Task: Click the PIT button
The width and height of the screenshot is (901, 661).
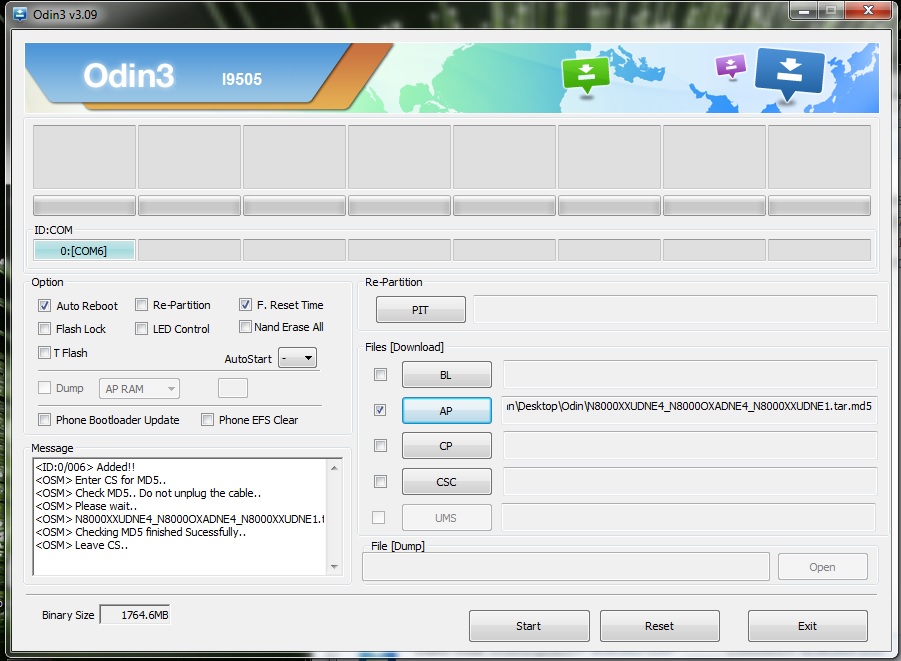Action: coord(421,310)
